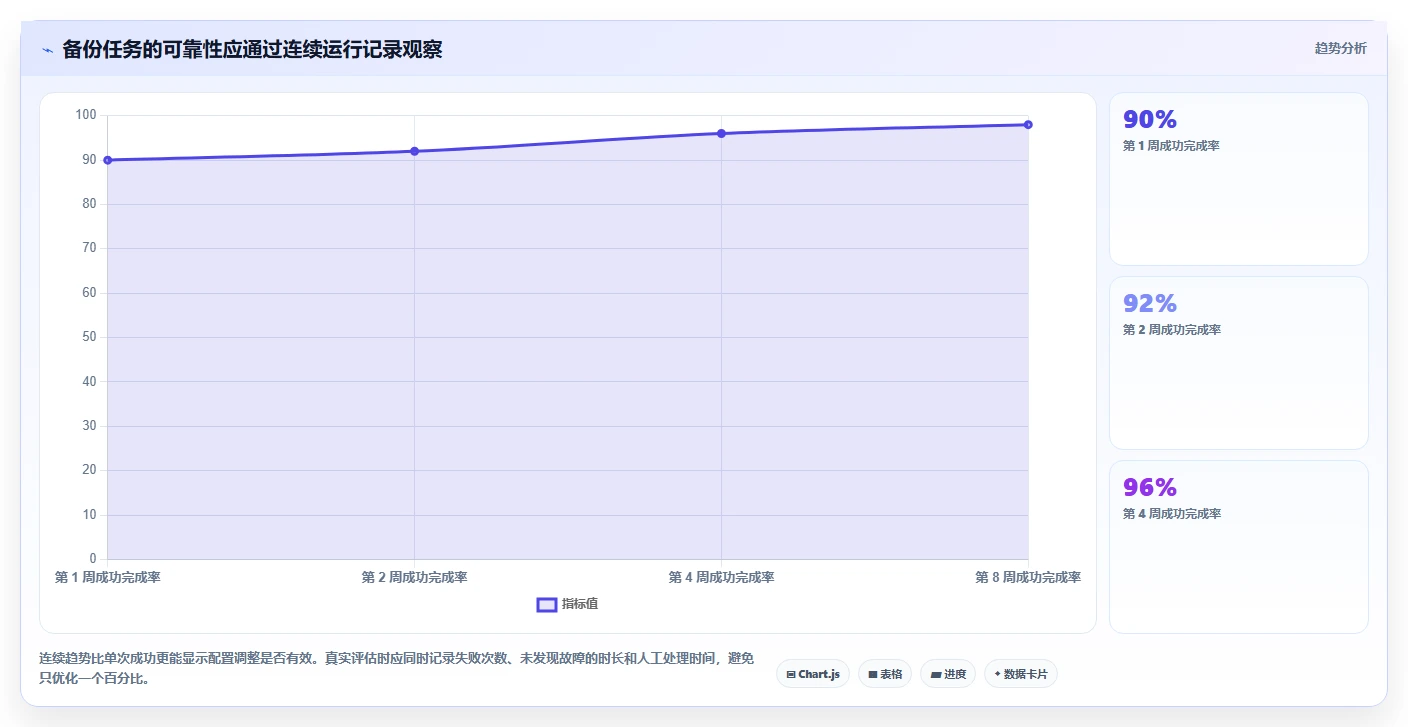This screenshot has width=1408, height=727.
Task: Click the Chart.js chip icon
Action: point(791,675)
